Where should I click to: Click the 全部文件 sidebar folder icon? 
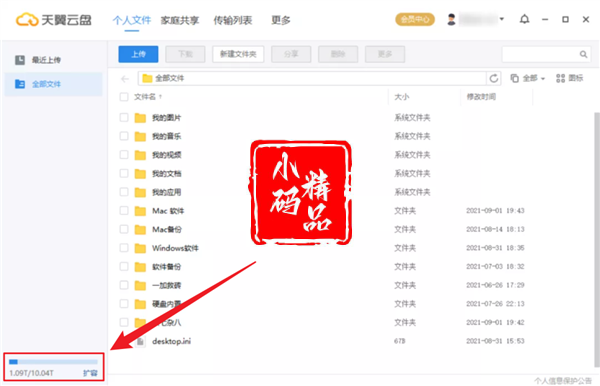click(x=20, y=84)
